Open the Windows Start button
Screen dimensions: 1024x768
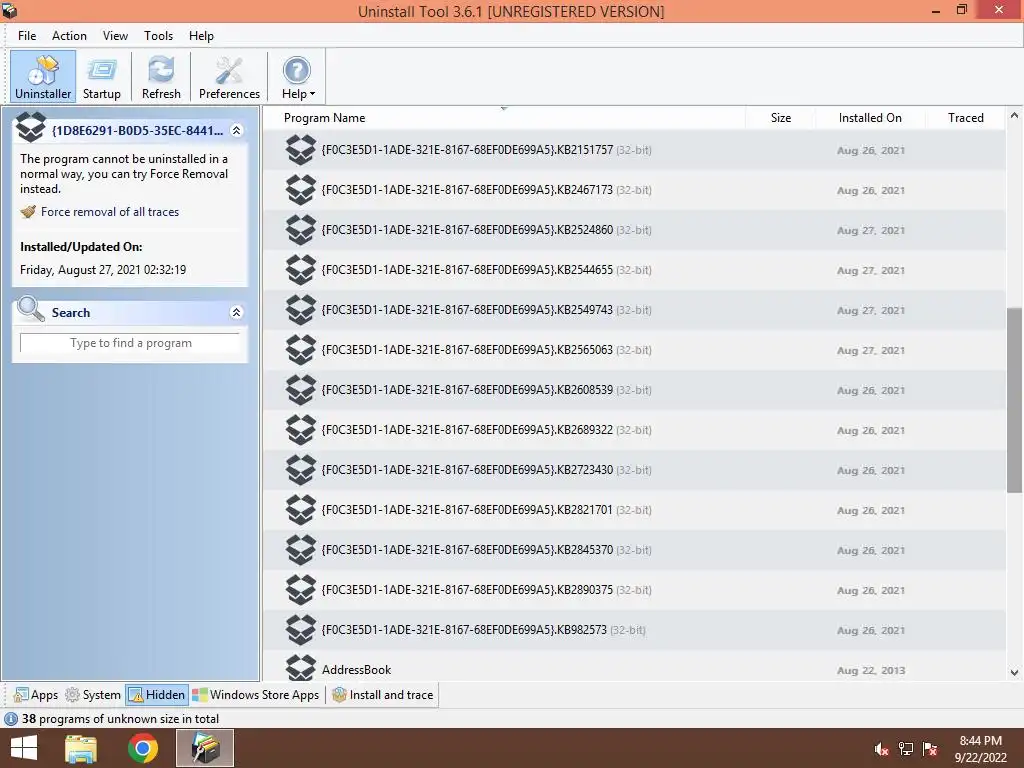point(24,748)
